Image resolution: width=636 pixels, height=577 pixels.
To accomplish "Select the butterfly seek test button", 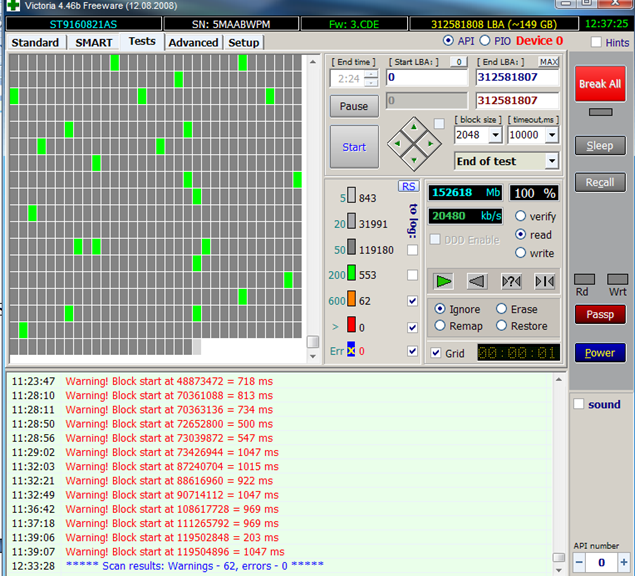I will coord(544,281).
